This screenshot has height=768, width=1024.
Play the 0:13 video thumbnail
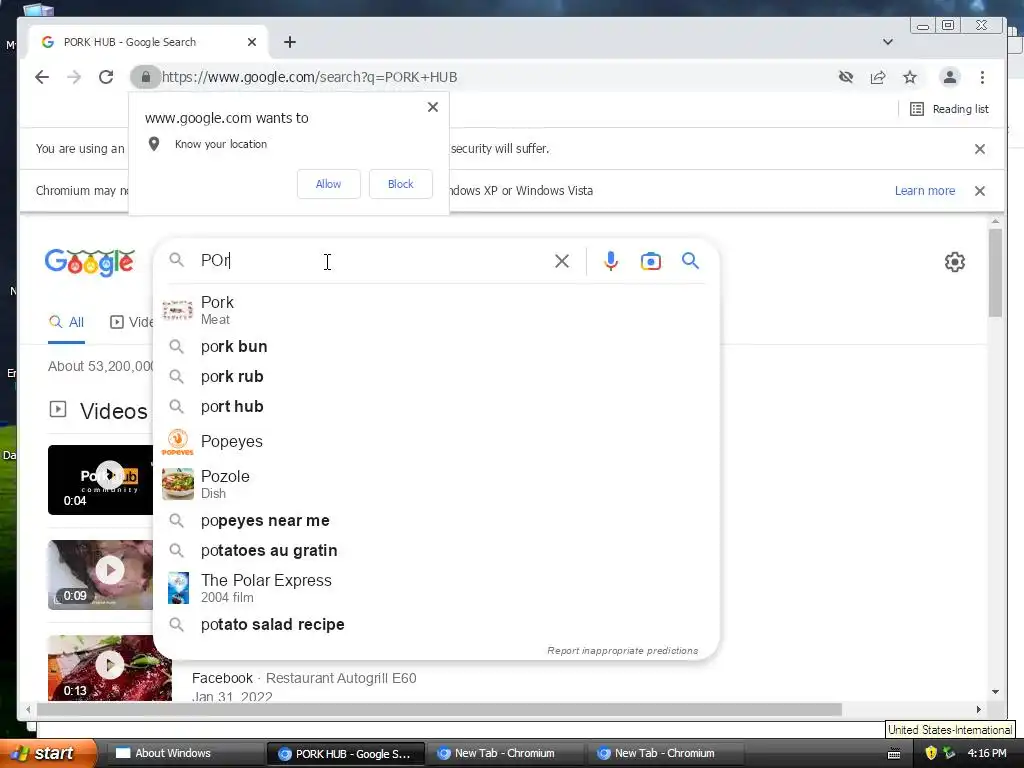(x=110, y=667)
